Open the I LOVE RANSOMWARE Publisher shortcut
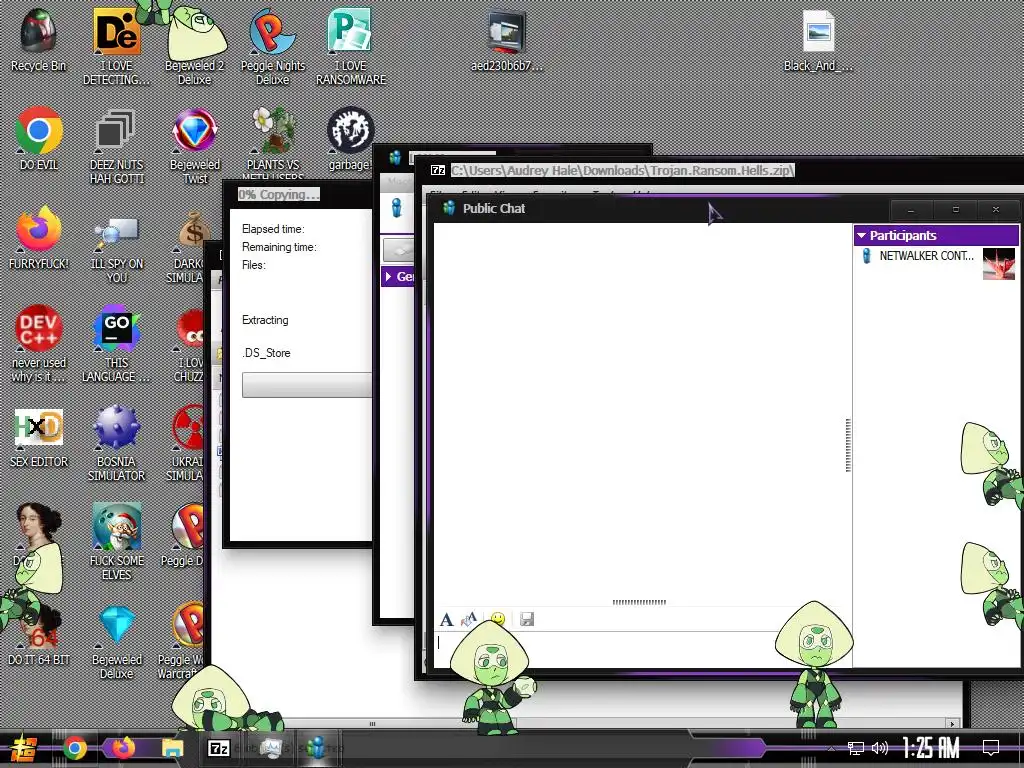 click(351, 47)
